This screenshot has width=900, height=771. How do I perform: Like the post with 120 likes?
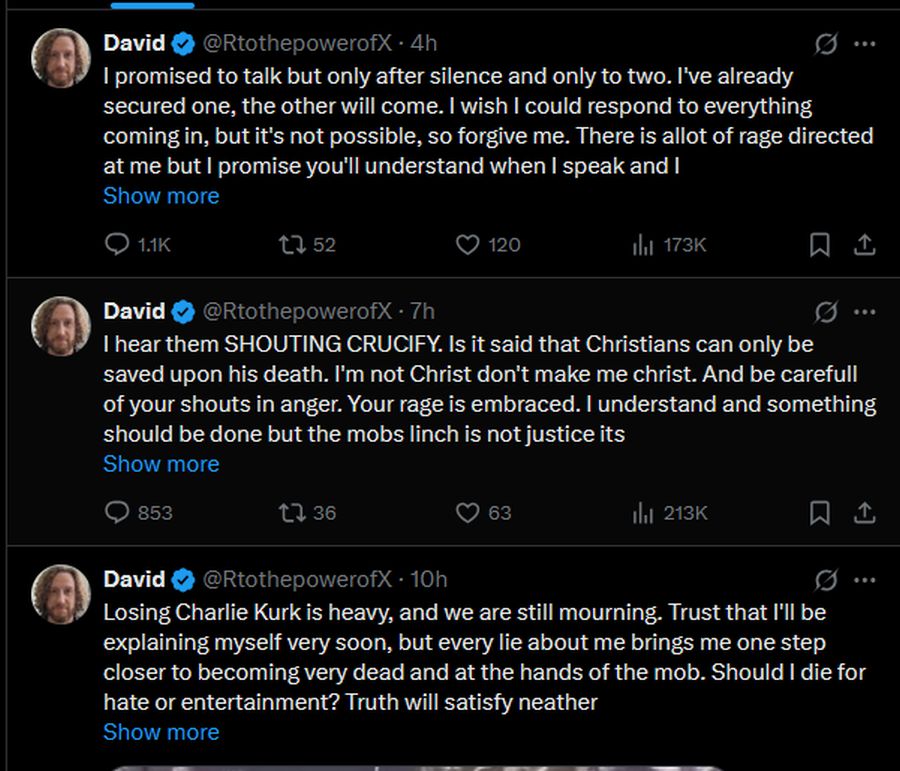tap(467, 244)
